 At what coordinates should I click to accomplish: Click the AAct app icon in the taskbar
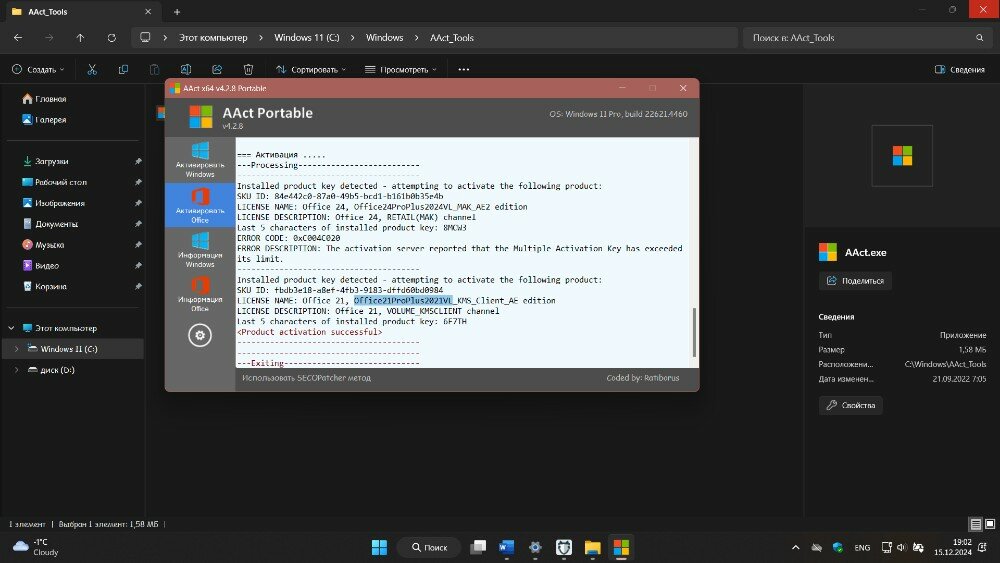point(621,547)
